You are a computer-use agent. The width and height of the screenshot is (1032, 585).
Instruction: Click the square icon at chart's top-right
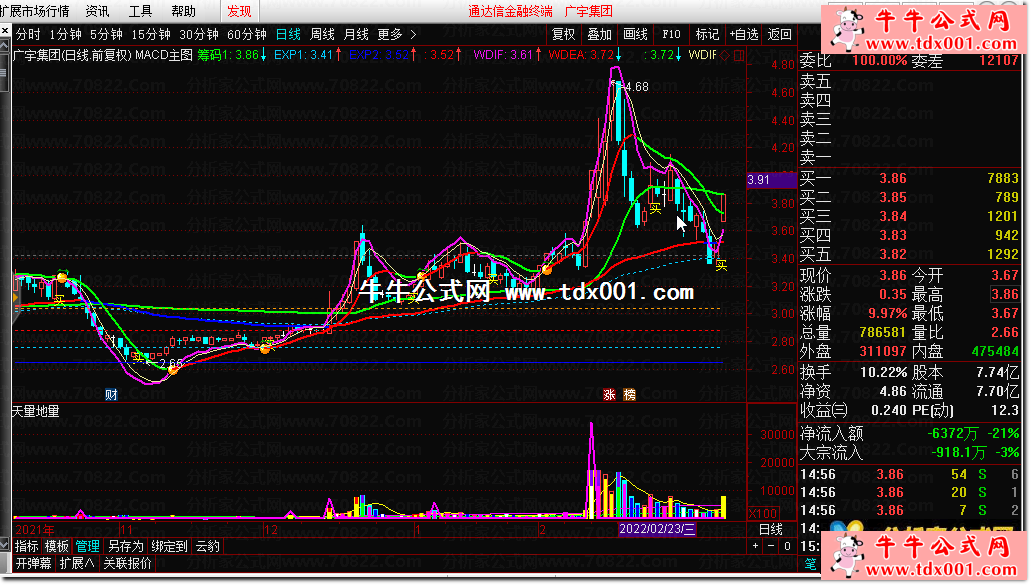(x=738, y=55)
